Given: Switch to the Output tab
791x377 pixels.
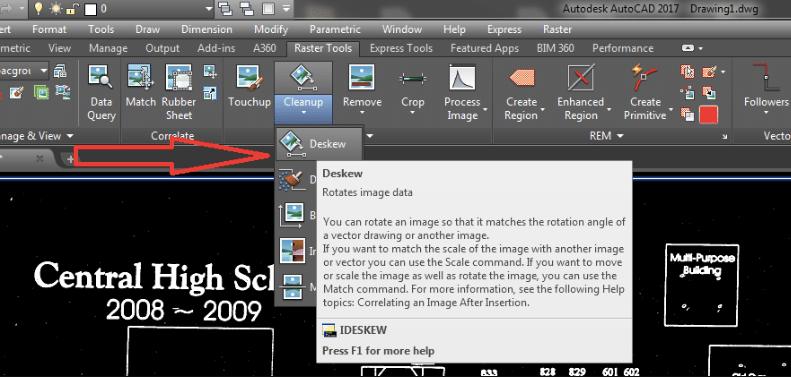Looking at the screenshot, I should 162,48.
